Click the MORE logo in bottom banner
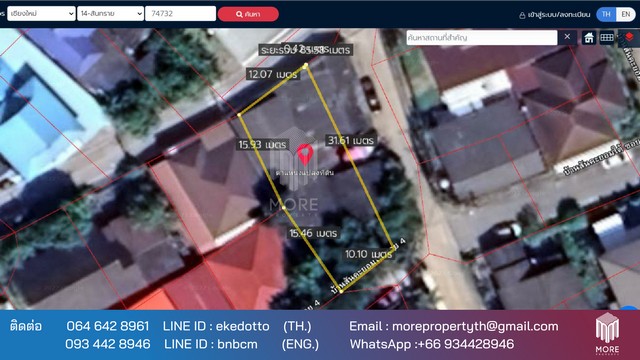 607,333
